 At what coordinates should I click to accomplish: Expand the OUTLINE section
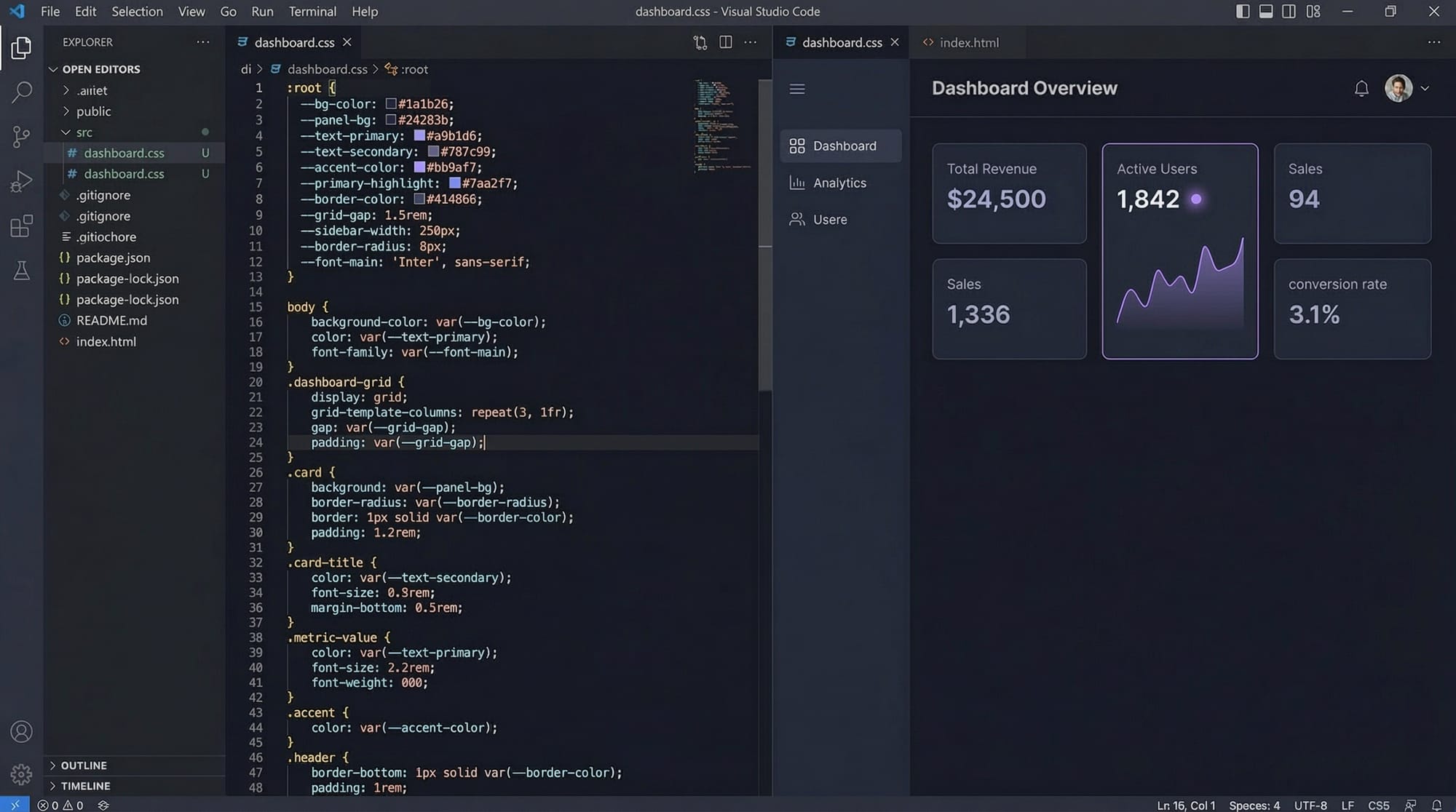click(83, 765)
